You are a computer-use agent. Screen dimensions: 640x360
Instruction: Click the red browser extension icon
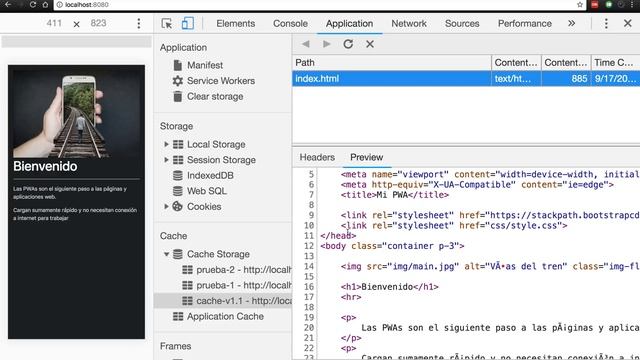coord(595,4)
